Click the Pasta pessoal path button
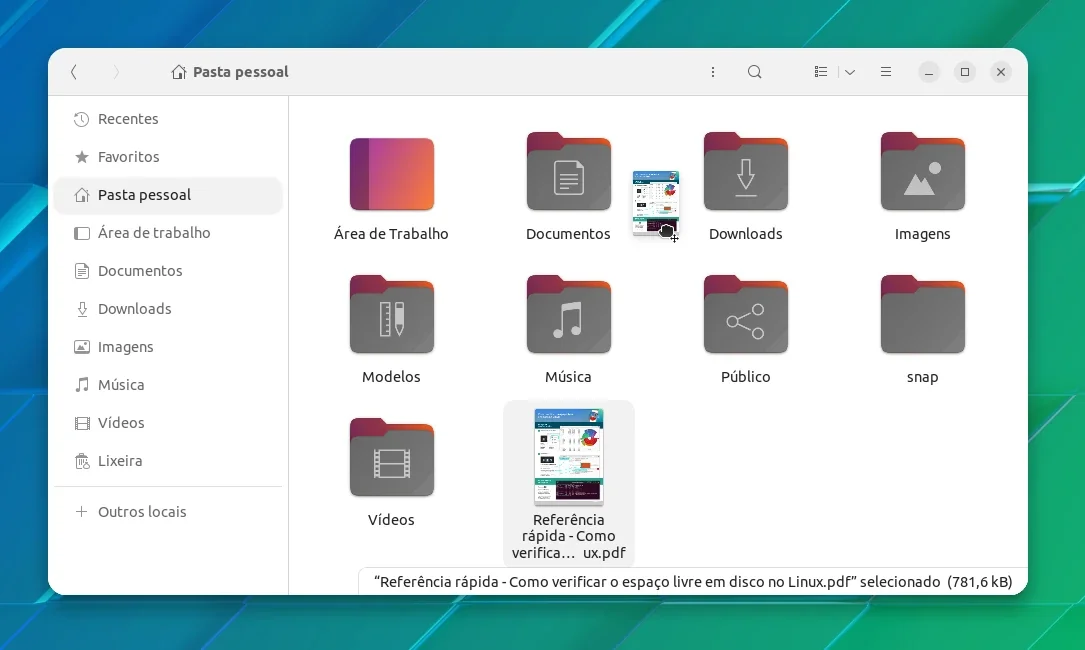This screenshot has height=650, width=1085. click(x=230, y=72)
